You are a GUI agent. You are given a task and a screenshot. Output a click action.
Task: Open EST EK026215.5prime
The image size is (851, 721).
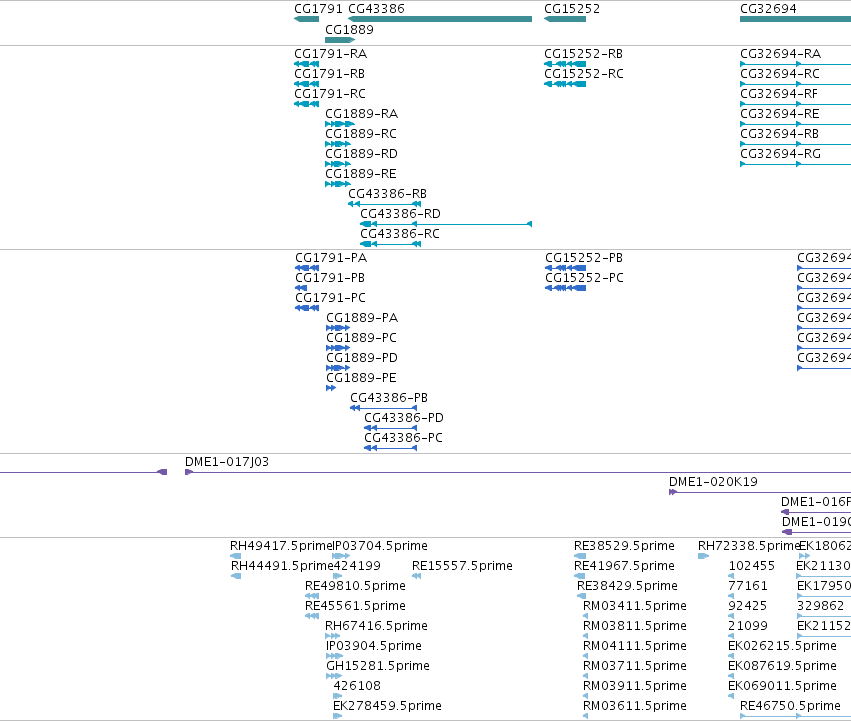[783, 647]
